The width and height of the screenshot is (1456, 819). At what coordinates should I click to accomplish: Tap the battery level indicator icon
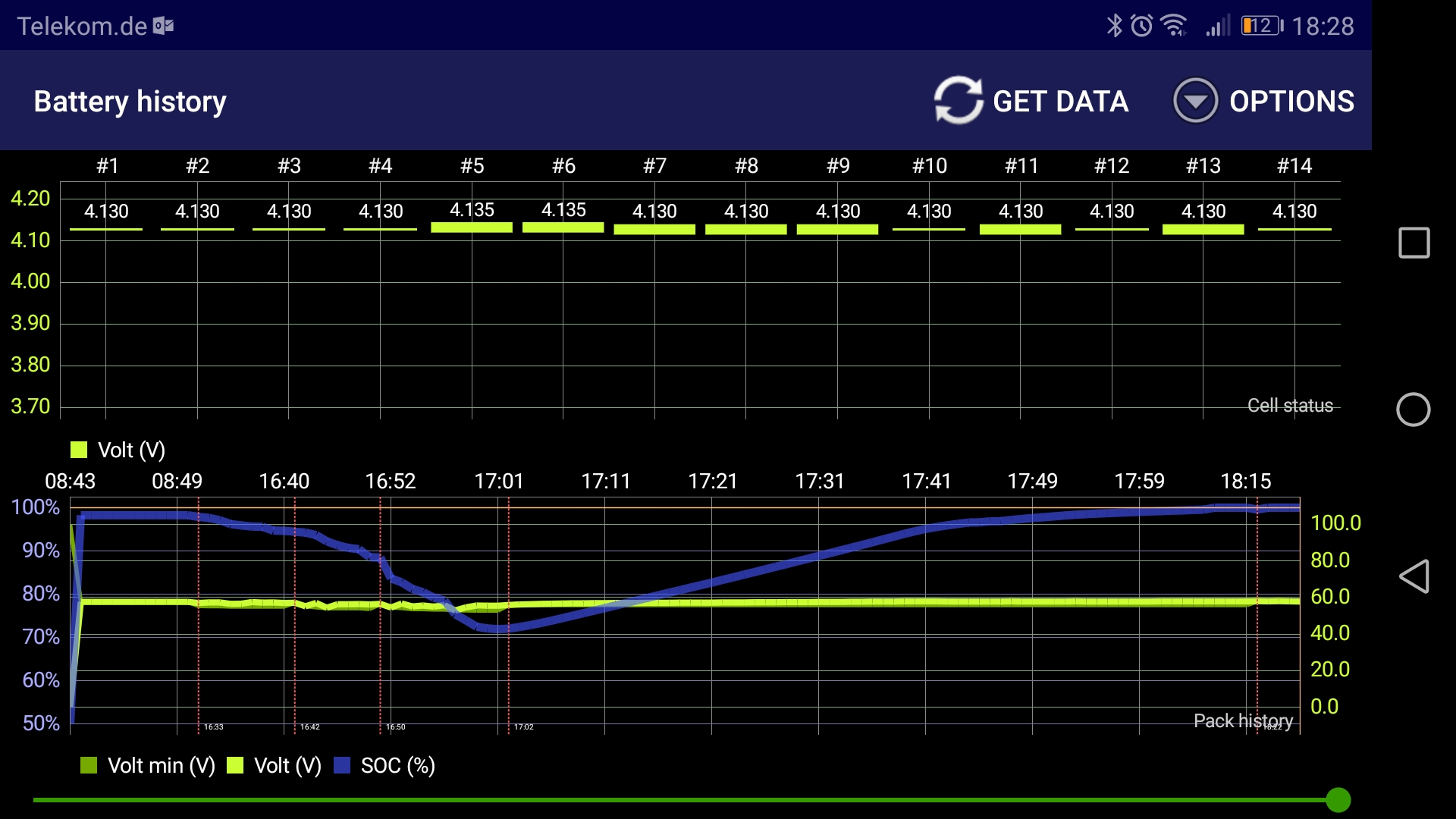pos(1261,26)
